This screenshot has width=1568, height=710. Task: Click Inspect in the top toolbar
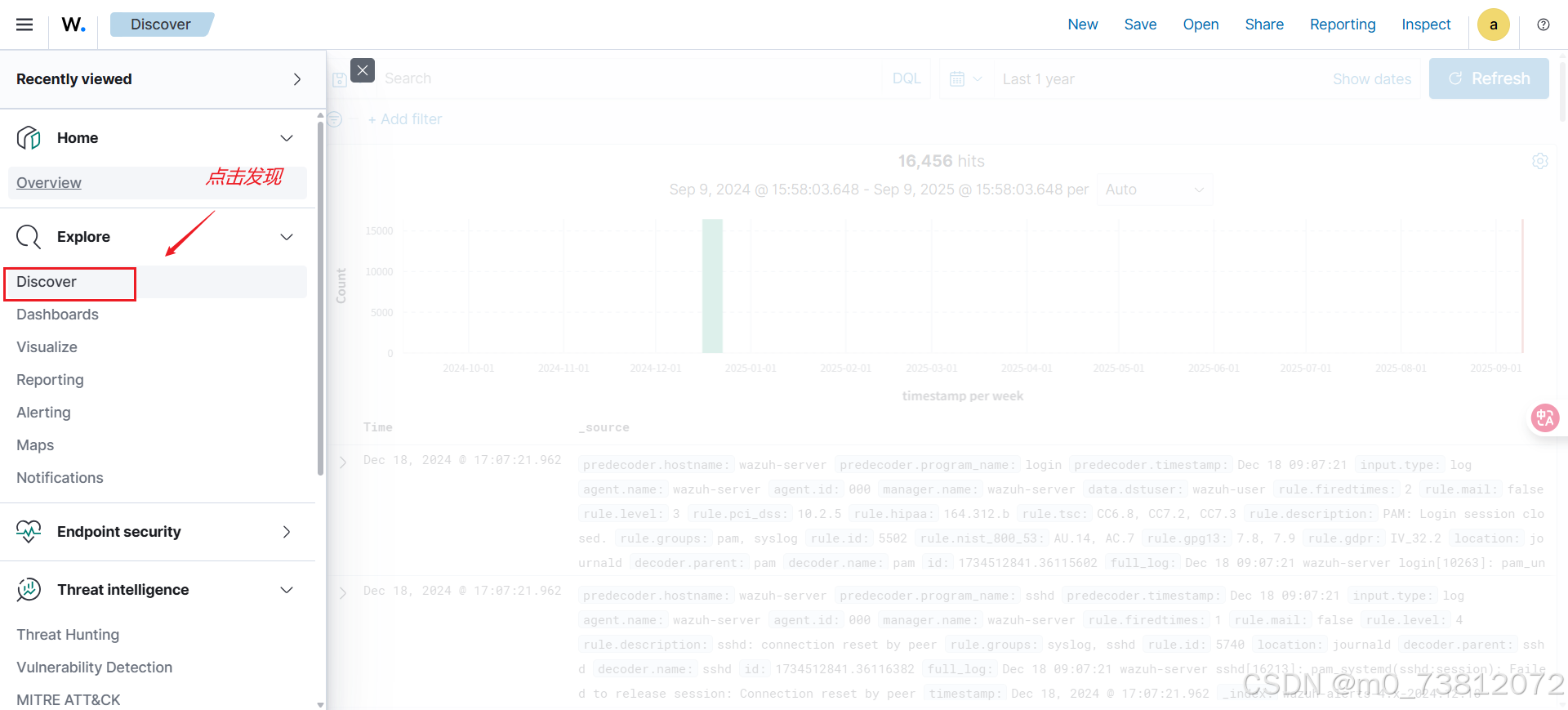[x=1426, y=25]
